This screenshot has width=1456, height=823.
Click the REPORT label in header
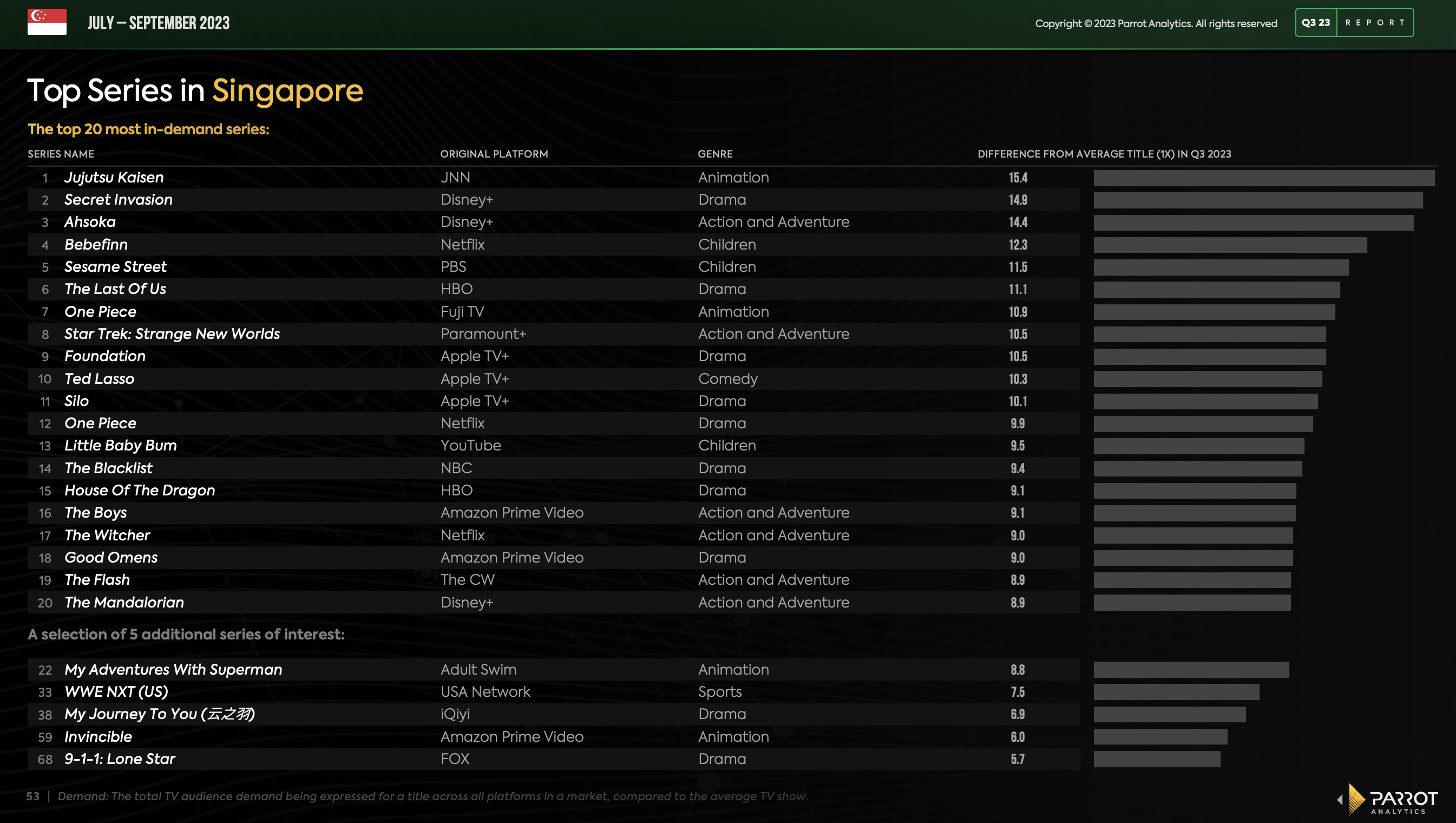coord(1375,23)
